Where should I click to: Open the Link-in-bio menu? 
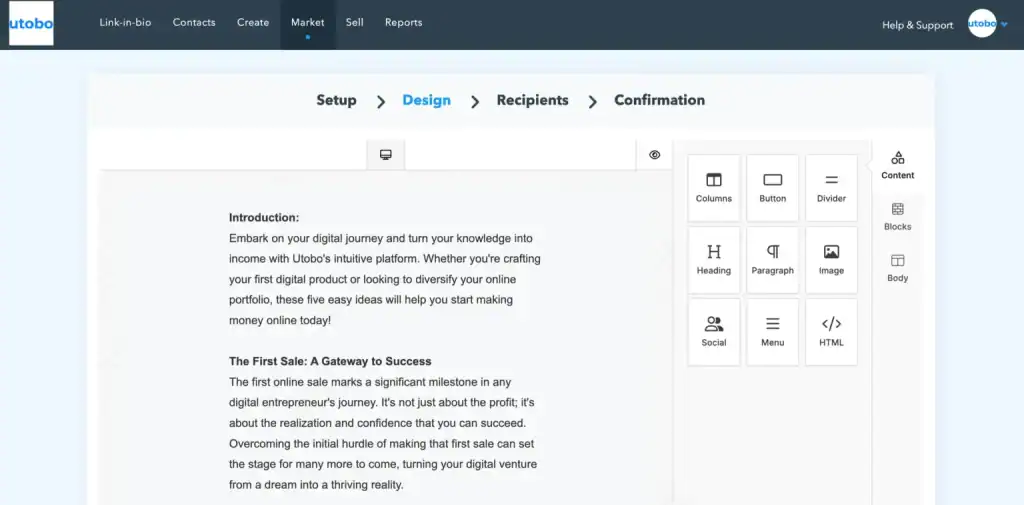pos(125,22)
